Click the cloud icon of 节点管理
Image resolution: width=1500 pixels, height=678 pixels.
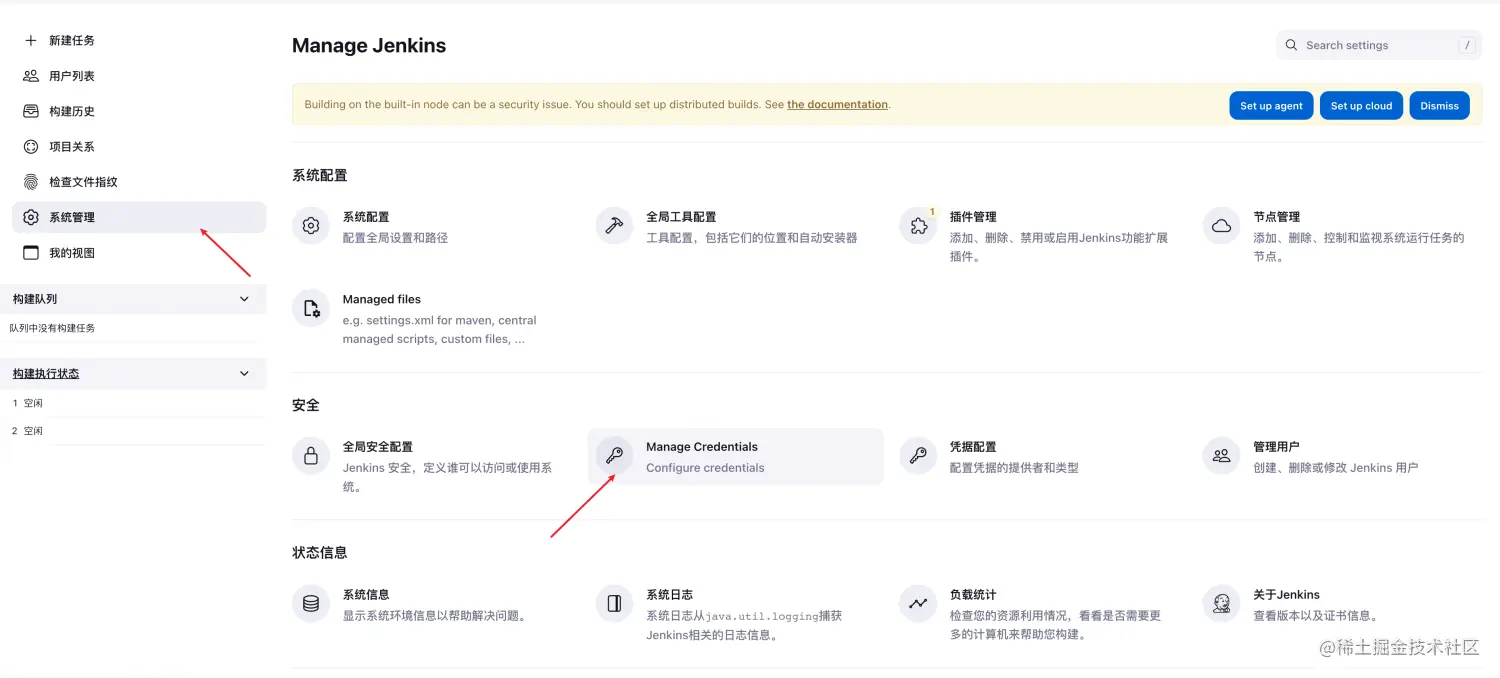1221,226
